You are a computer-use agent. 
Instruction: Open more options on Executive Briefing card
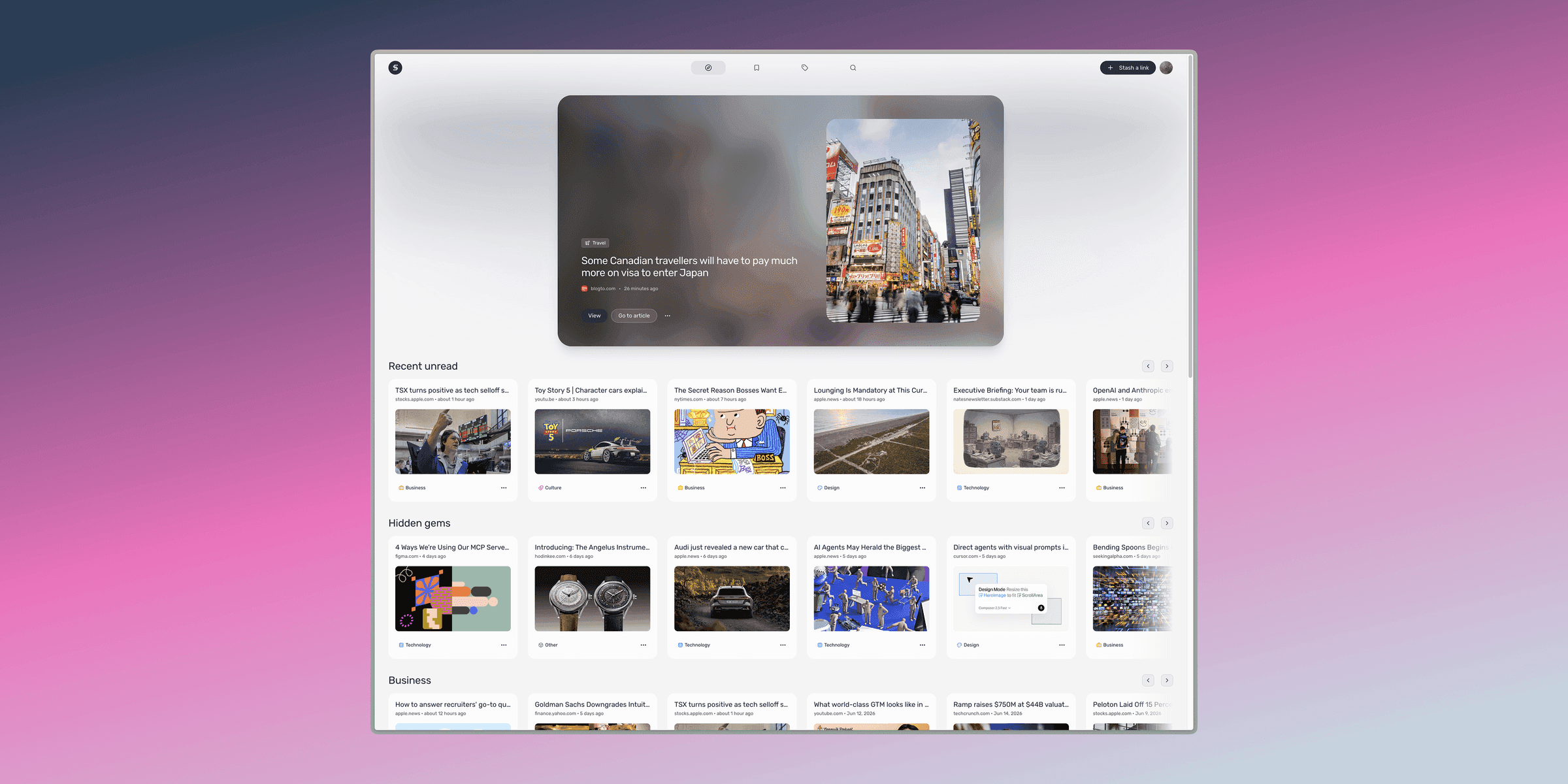point(1062,488)
